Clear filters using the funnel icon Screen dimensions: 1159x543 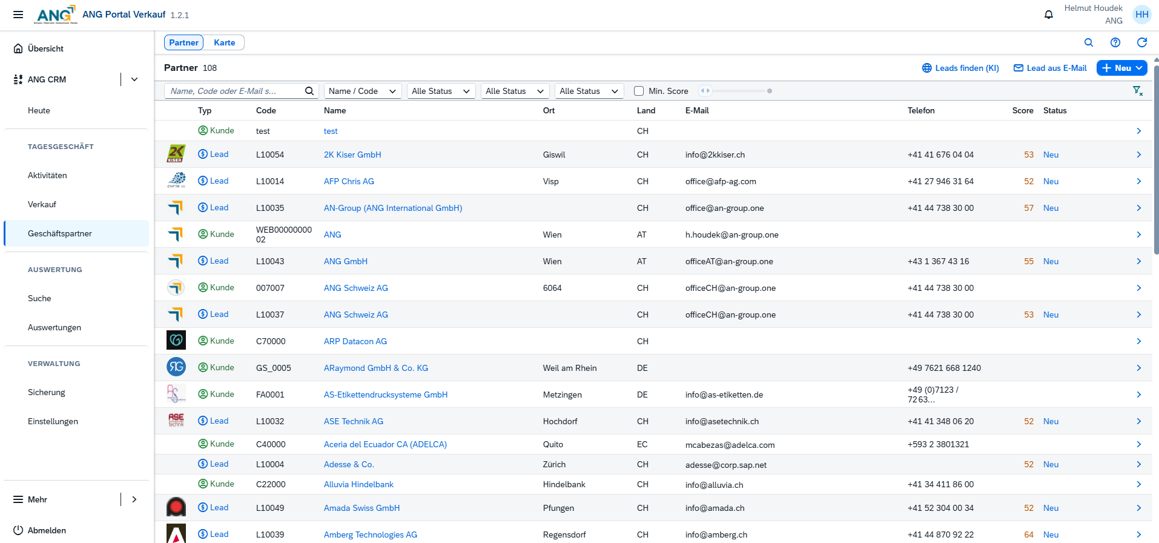[1138, 91]
